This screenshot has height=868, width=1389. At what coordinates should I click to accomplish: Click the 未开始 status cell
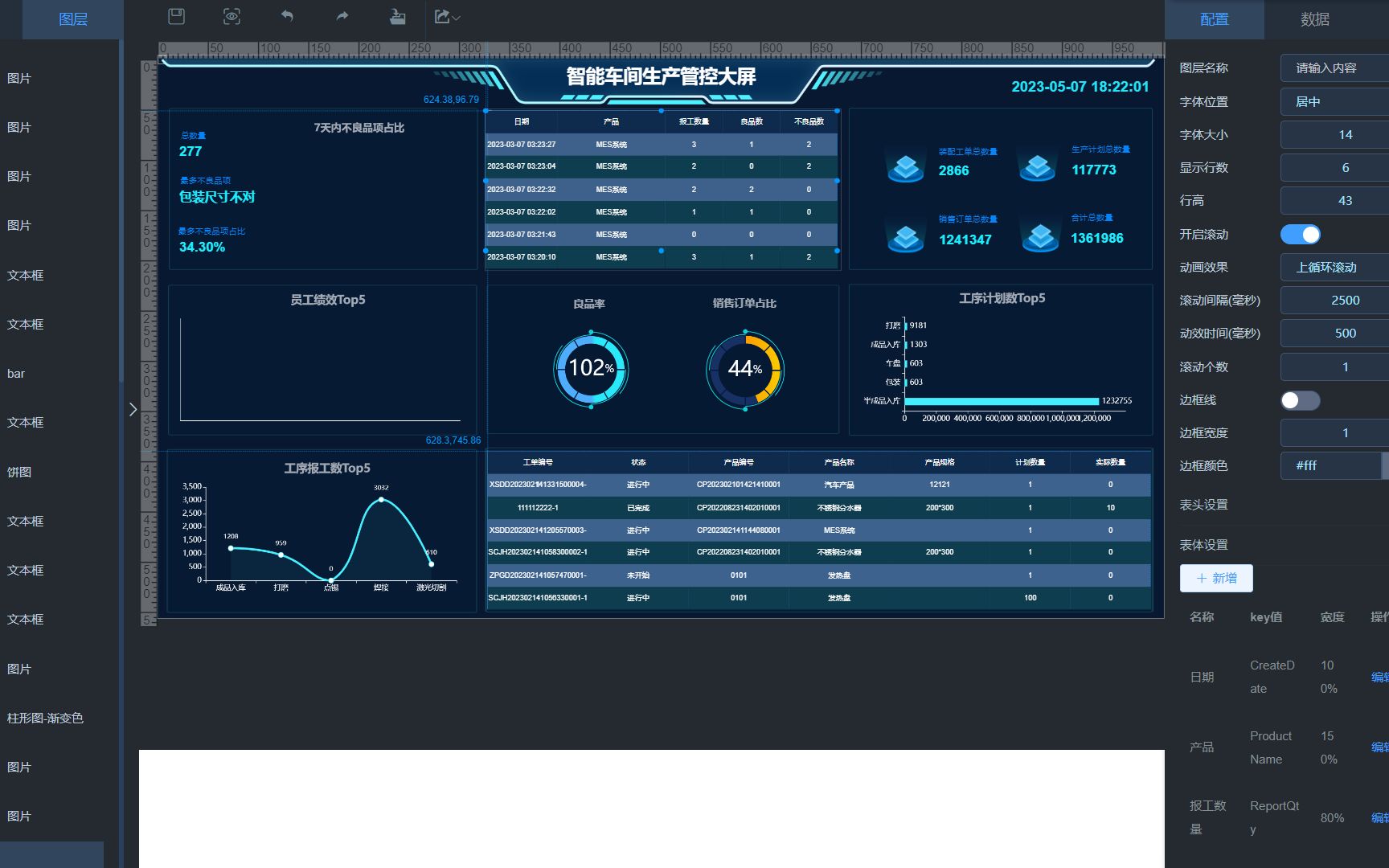638,575
